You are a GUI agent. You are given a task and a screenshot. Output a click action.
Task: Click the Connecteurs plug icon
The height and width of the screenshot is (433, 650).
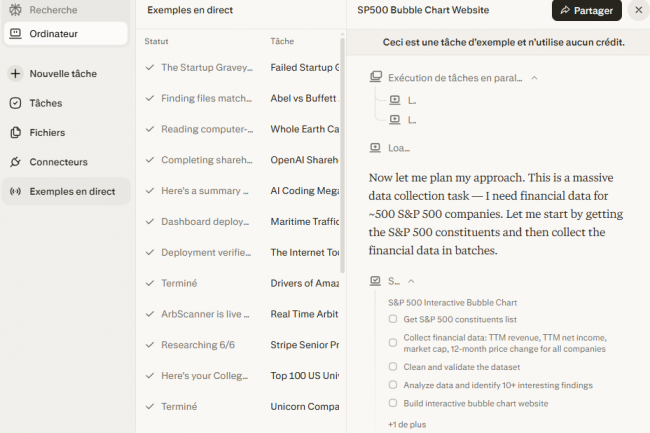tap(15, 162)
